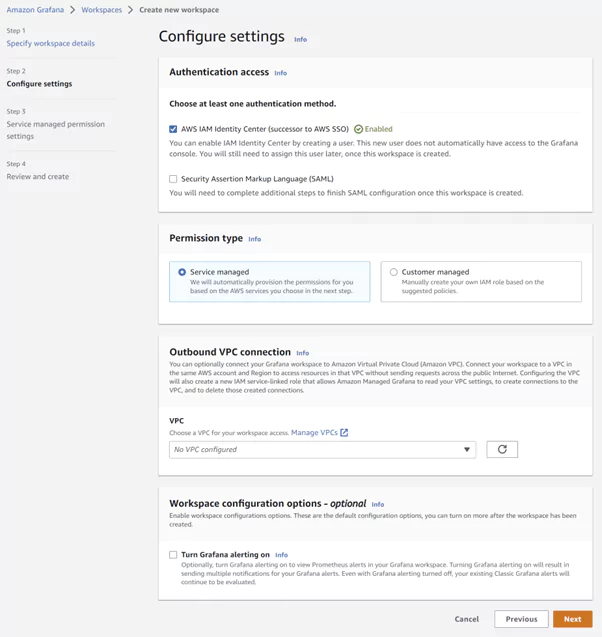Image resolution: width=602 pixels, height=637 pixels.
Task: Open Info beside Permission type
Action: click(254, 239)
